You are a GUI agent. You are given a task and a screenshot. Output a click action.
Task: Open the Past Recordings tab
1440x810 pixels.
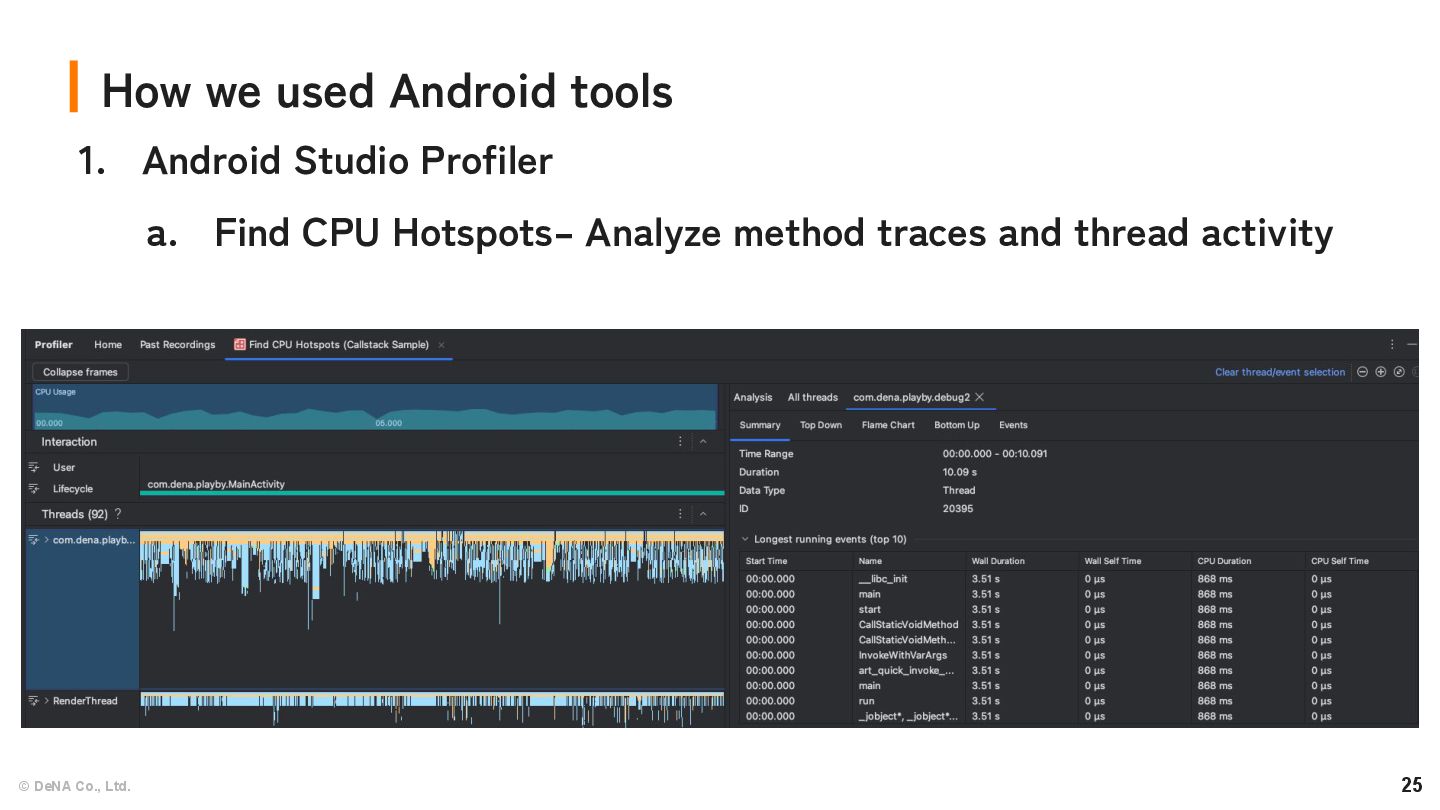point(177,345)
